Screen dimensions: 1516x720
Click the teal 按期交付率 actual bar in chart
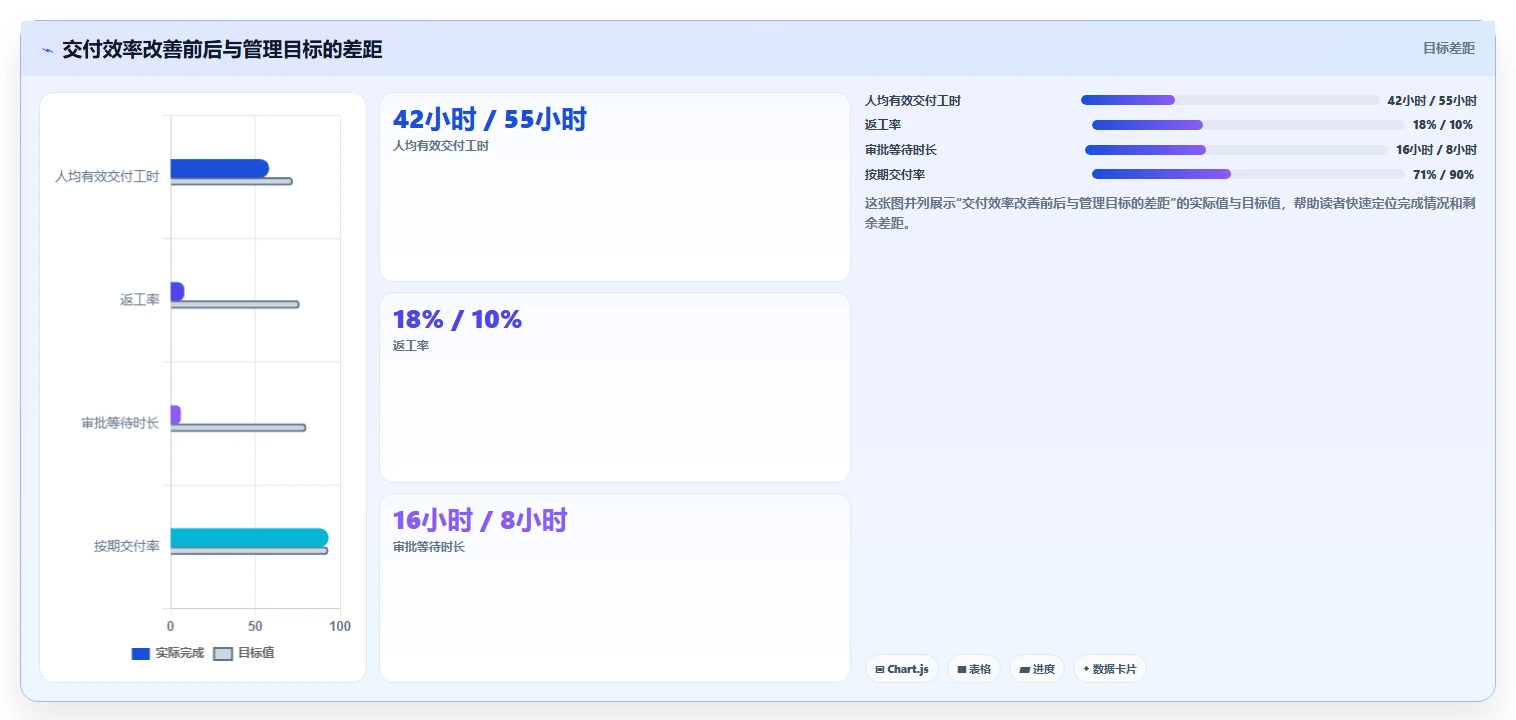[x=249, y=538]
